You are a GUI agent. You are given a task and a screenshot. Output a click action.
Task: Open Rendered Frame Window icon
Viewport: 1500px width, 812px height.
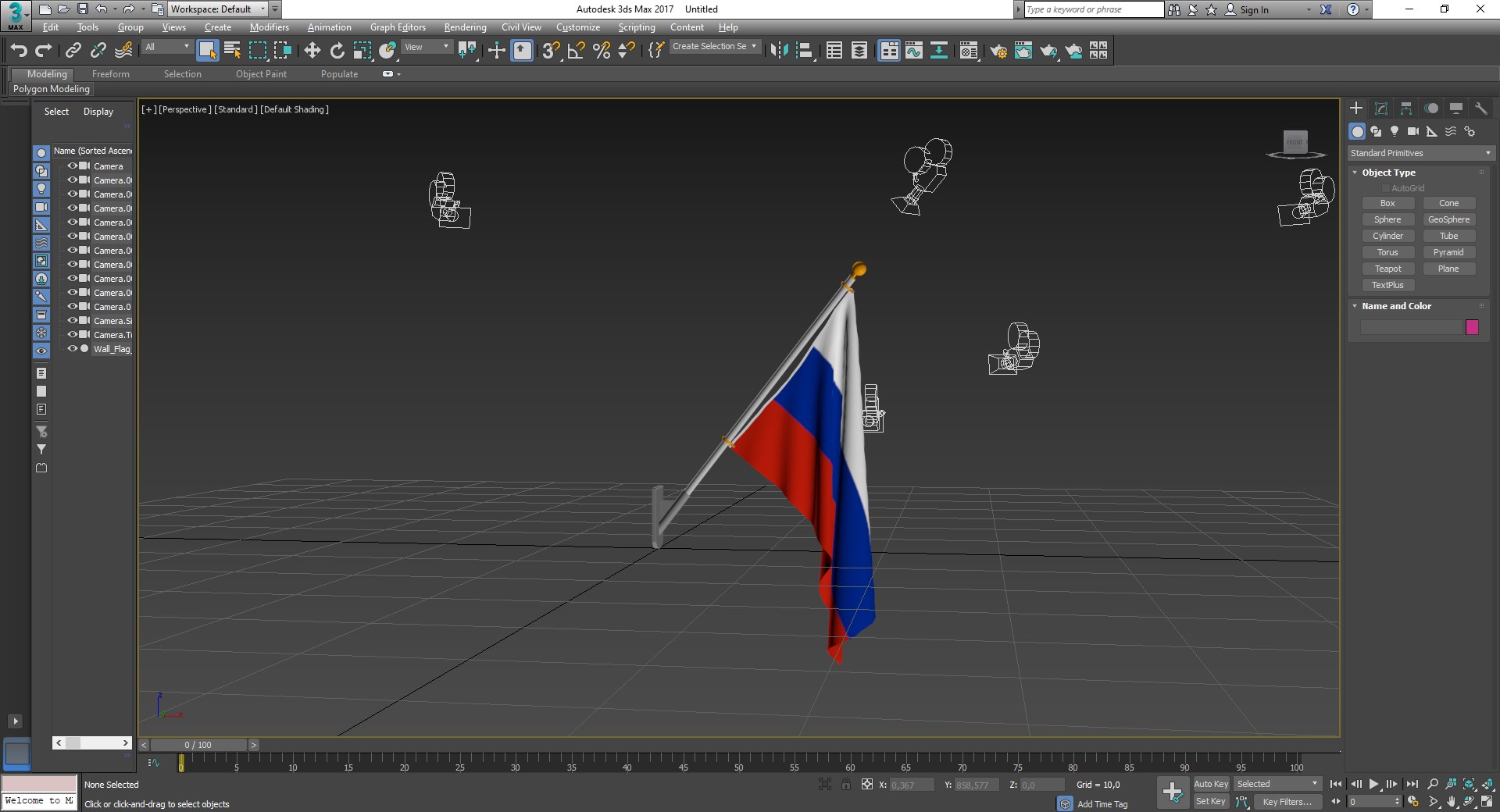(1023, 51)
